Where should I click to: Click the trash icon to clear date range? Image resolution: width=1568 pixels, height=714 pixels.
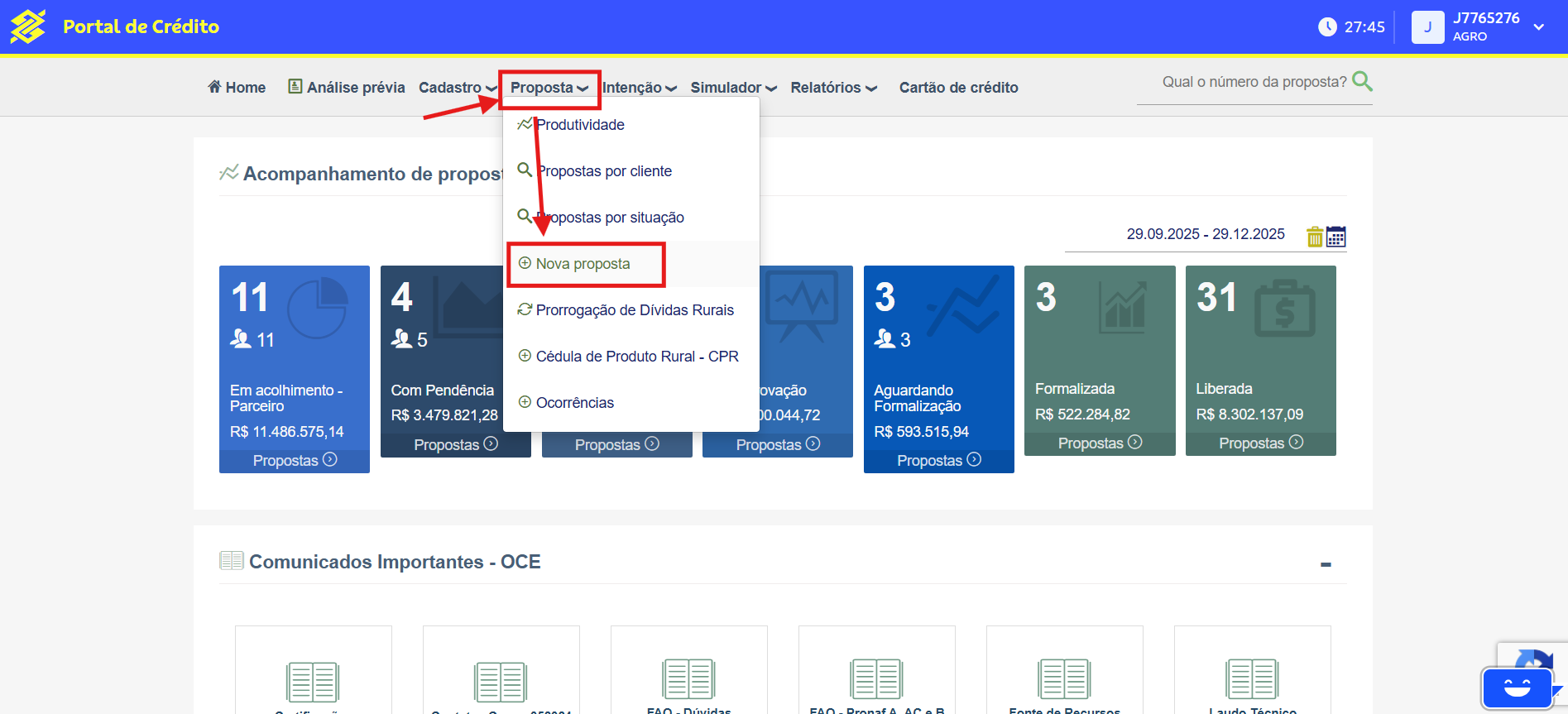1314,237
